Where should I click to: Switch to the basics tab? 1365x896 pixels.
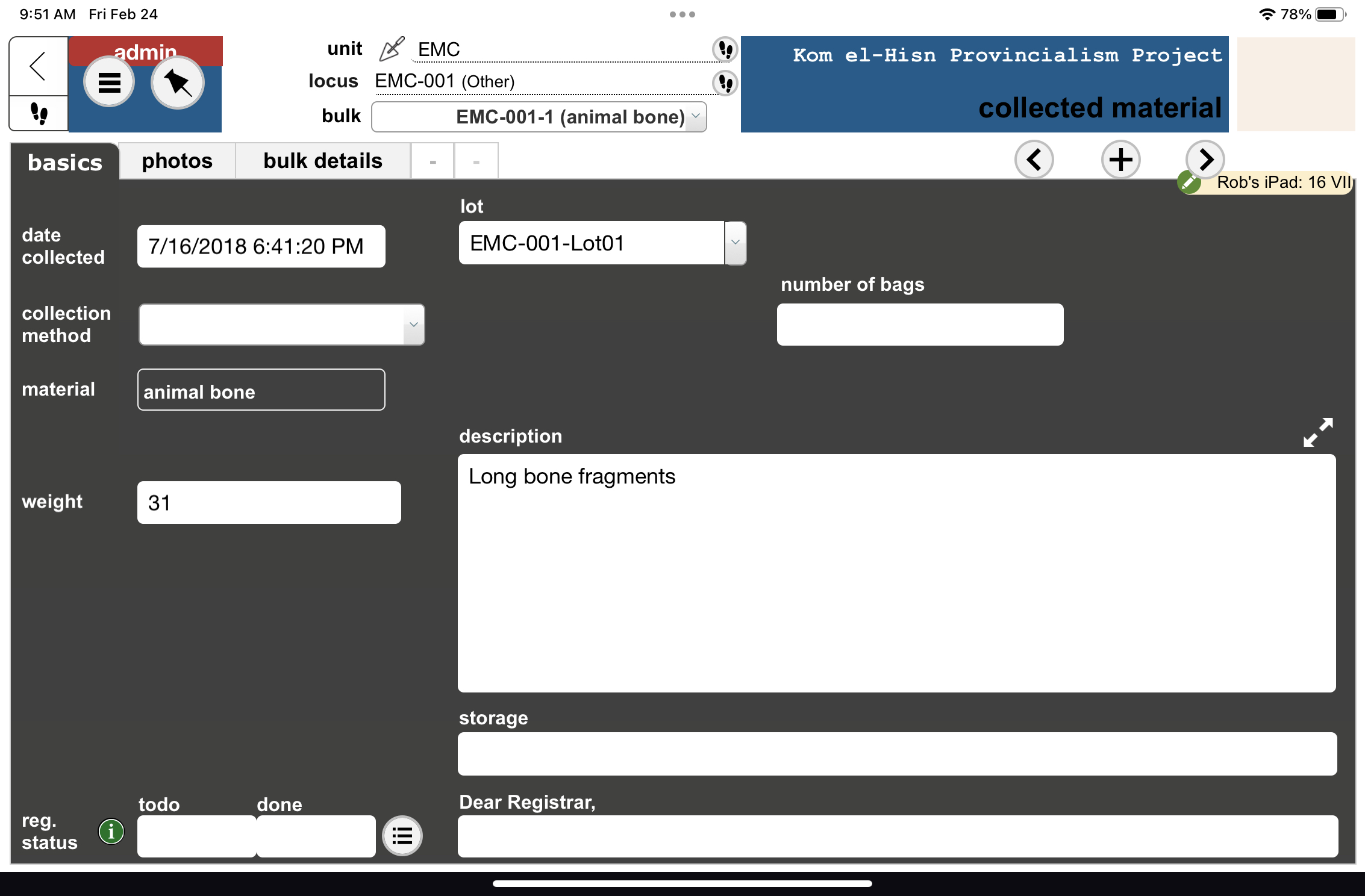65,162
